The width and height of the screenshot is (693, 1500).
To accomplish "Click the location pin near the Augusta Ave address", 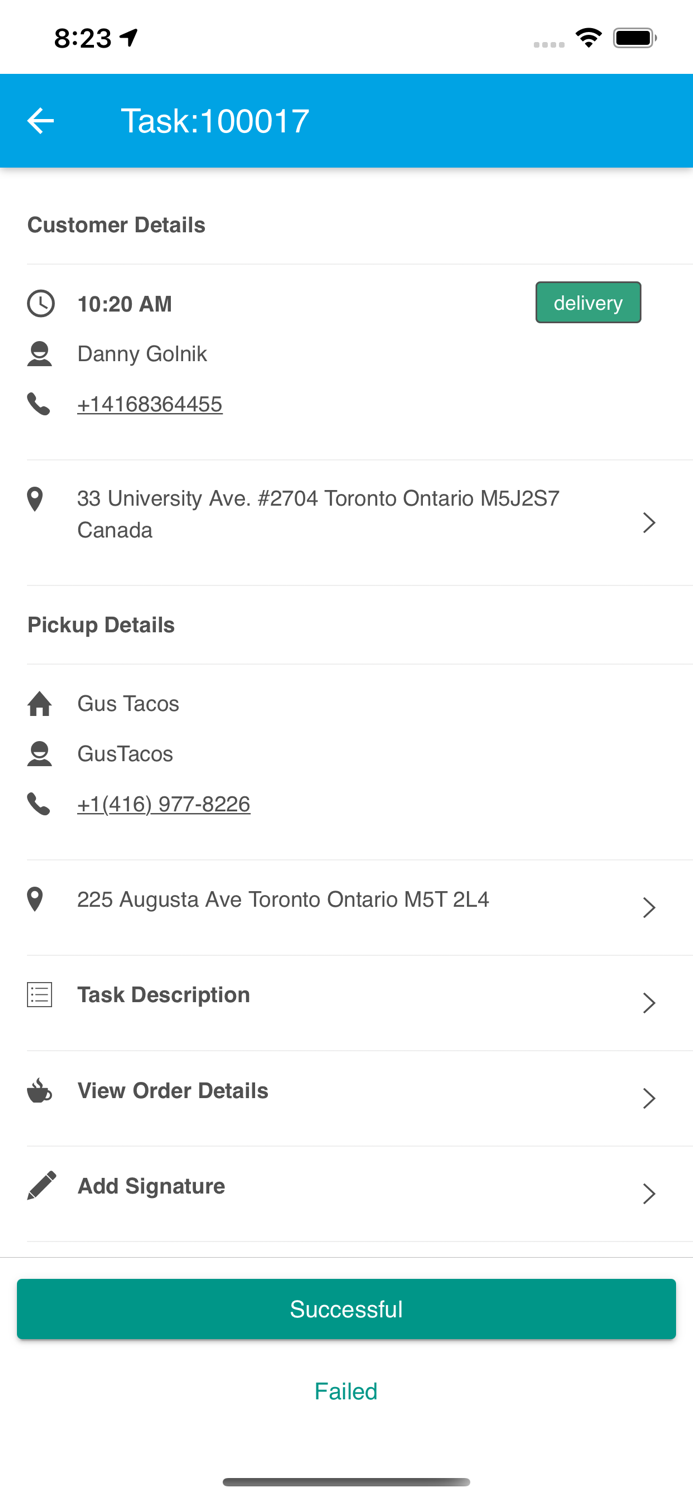I will 35,898.
